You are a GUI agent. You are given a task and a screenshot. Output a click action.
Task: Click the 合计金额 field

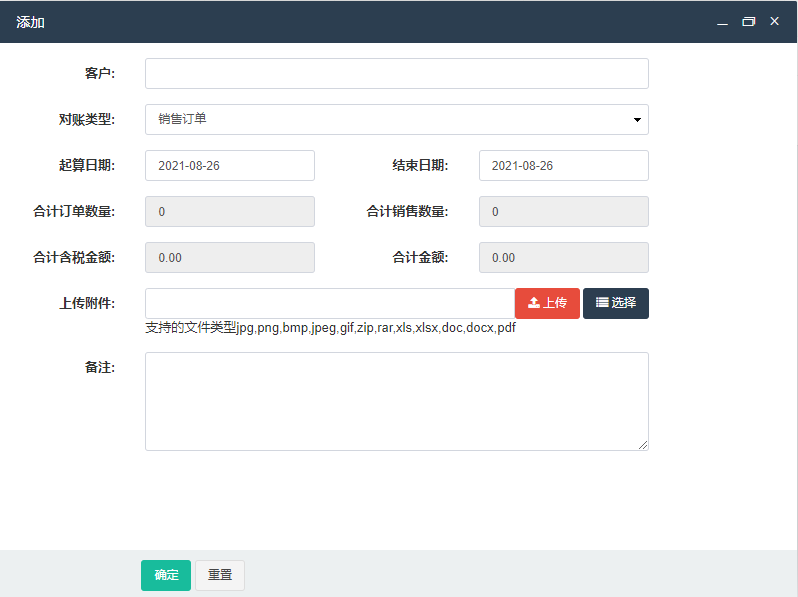click(563, 258)
